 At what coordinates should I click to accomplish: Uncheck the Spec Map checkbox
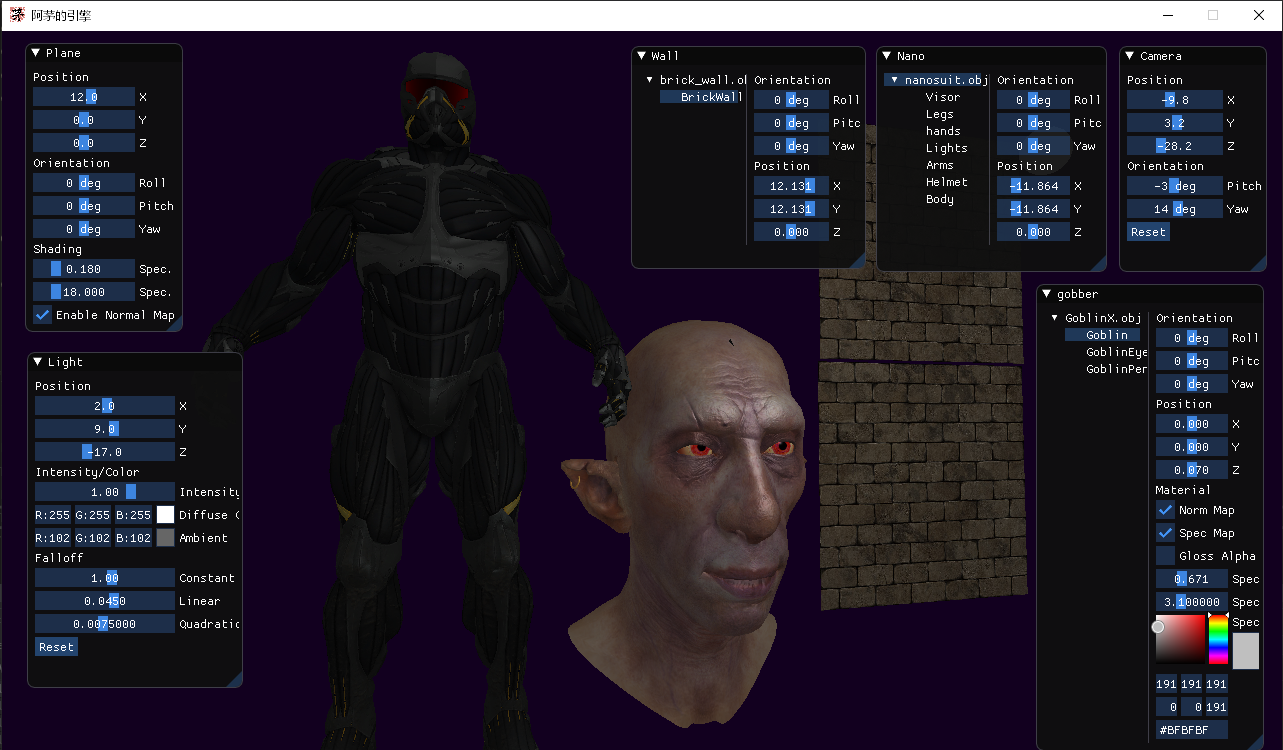[1165, 533]
